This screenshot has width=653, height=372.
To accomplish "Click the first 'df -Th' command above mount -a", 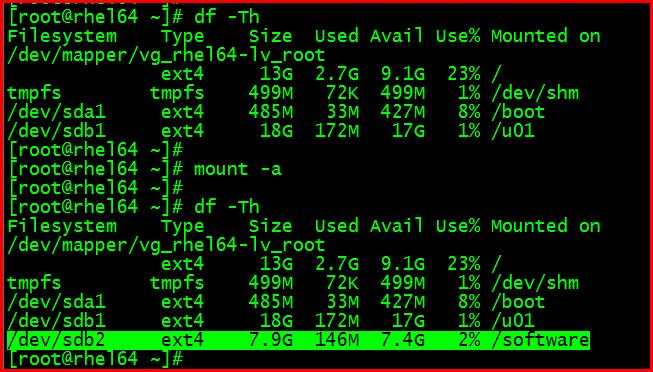I will click(x=227, y=17).
